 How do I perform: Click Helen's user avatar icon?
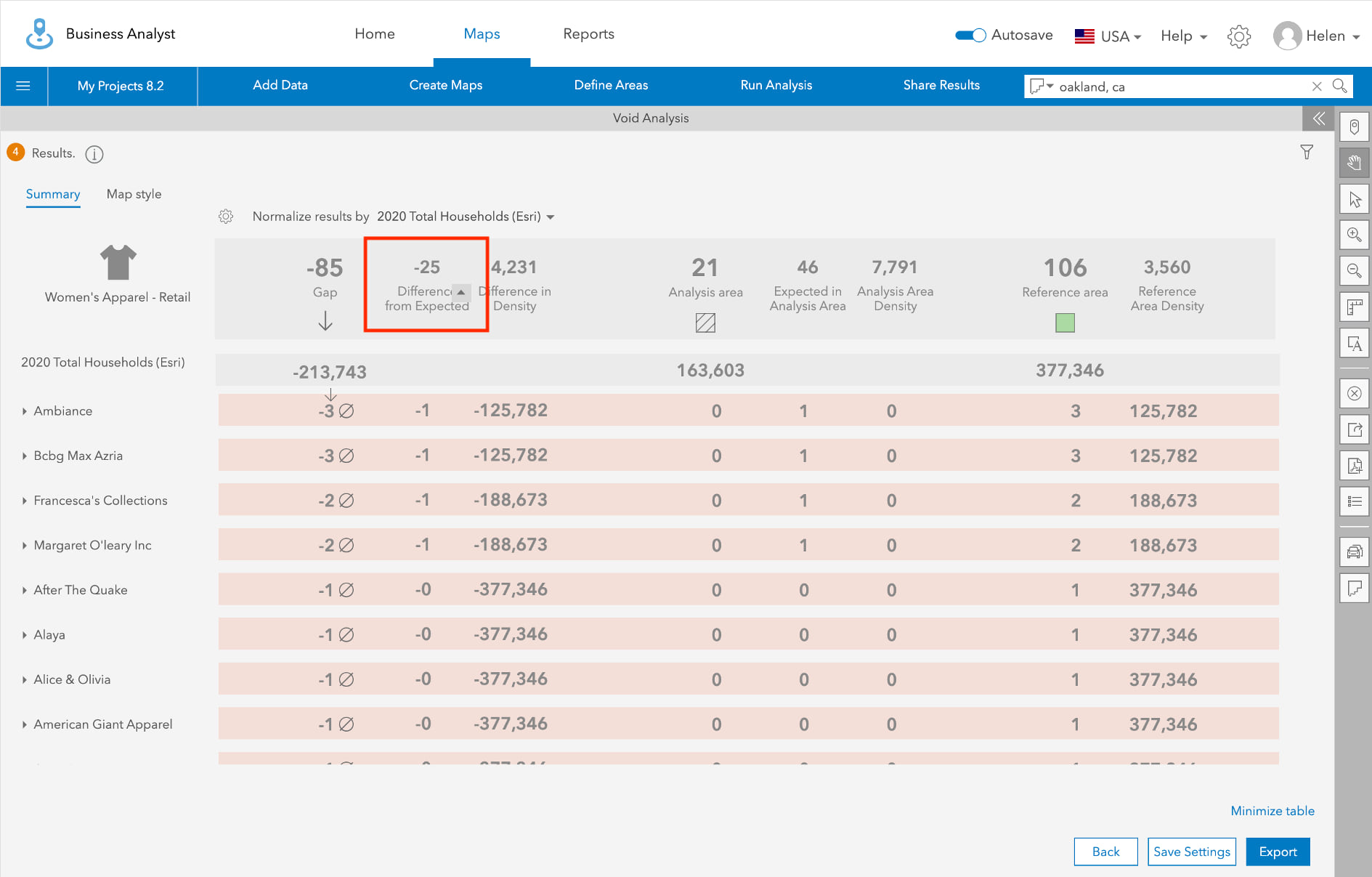1287,36
